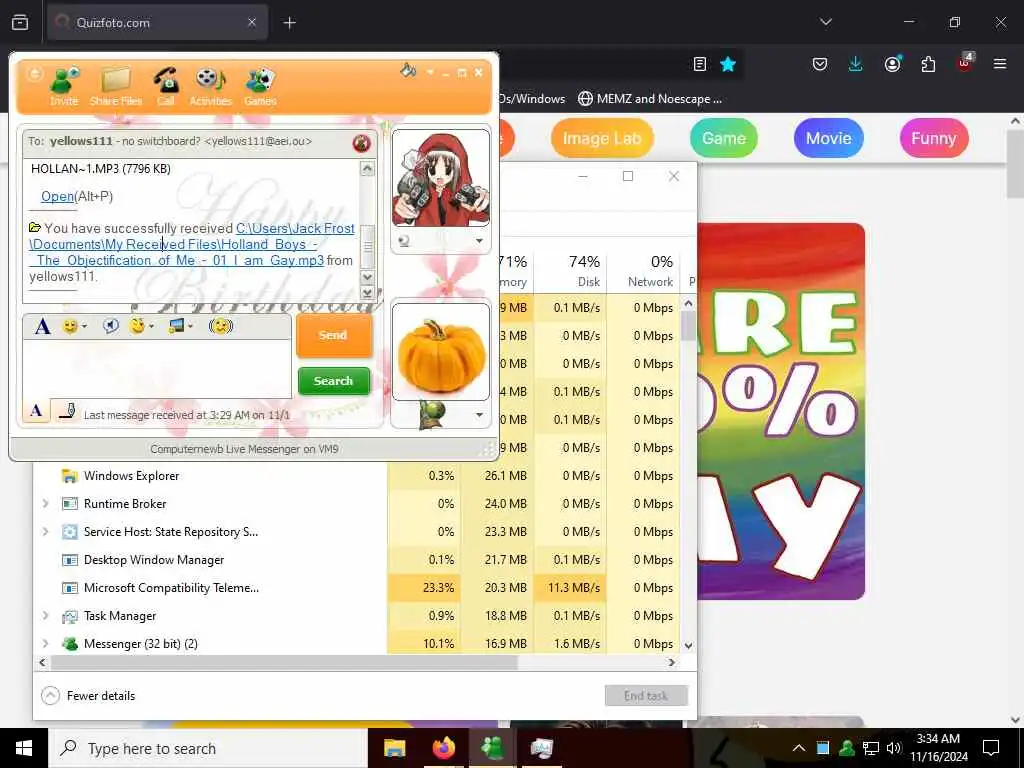
Task: Open a new browser tab with plus
Action: click(x=289, y=23)
